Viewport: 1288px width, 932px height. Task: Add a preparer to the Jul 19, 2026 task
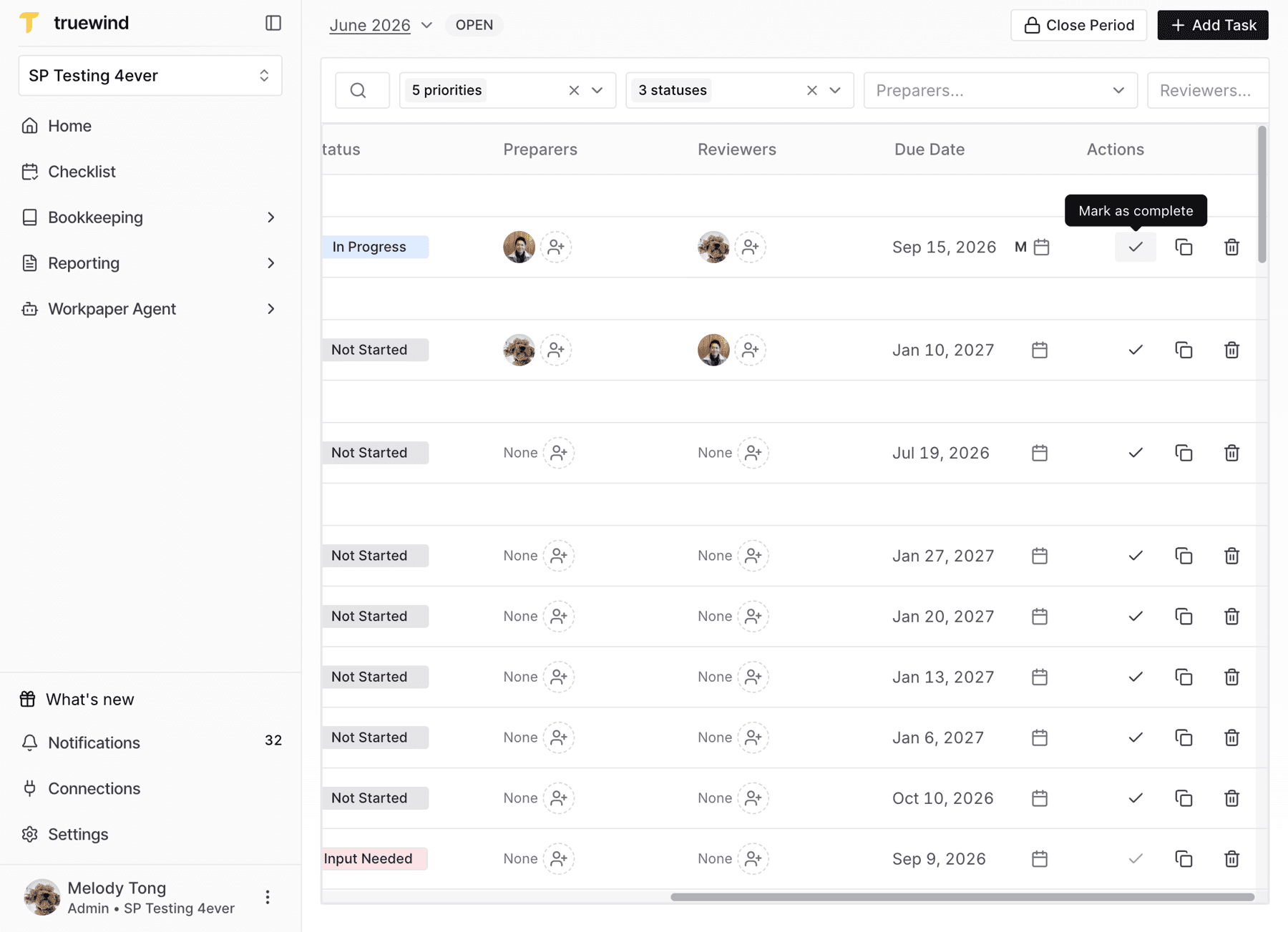pyautogui.click(x=559, y=453)
